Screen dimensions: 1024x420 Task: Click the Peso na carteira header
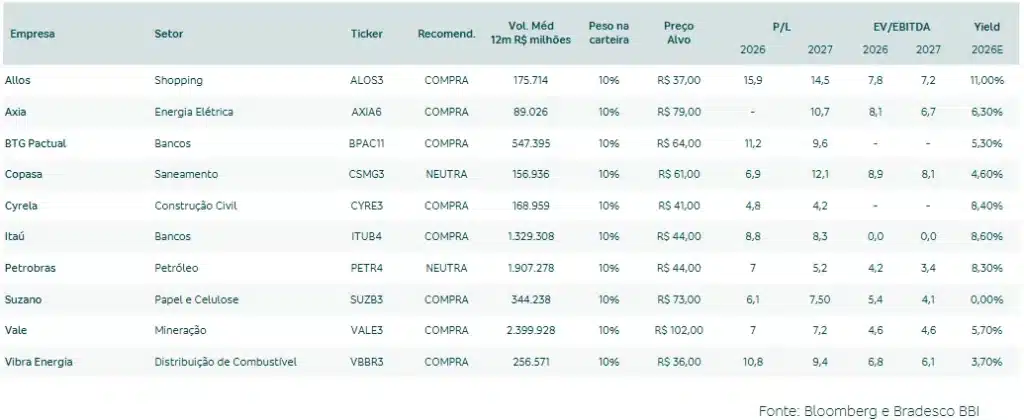coord(609,33)
